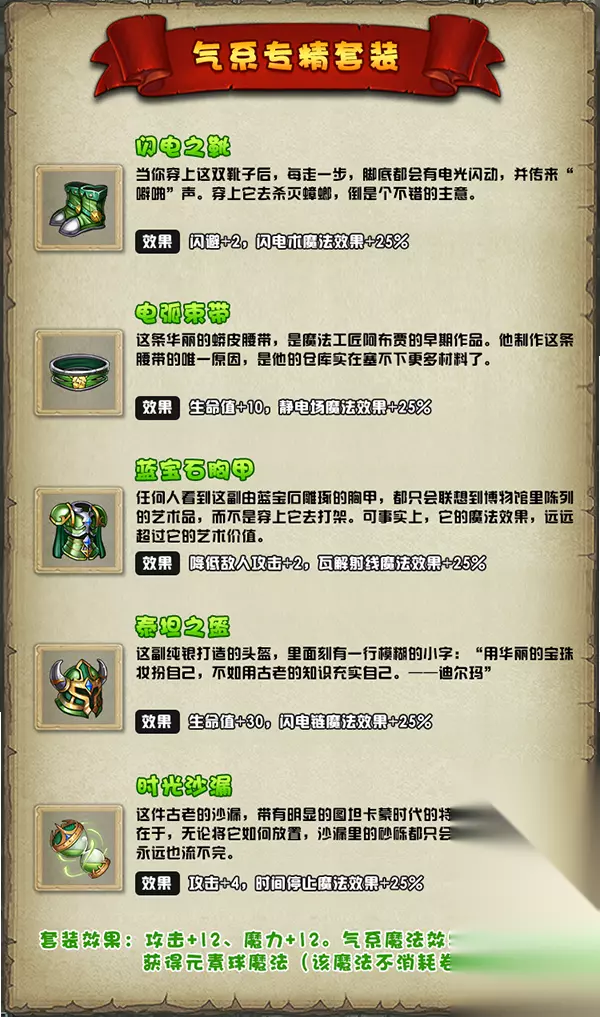600x1017 pixels.
Task: Select the 时光沙漏 item name
Action: click(x=184, y=786)
